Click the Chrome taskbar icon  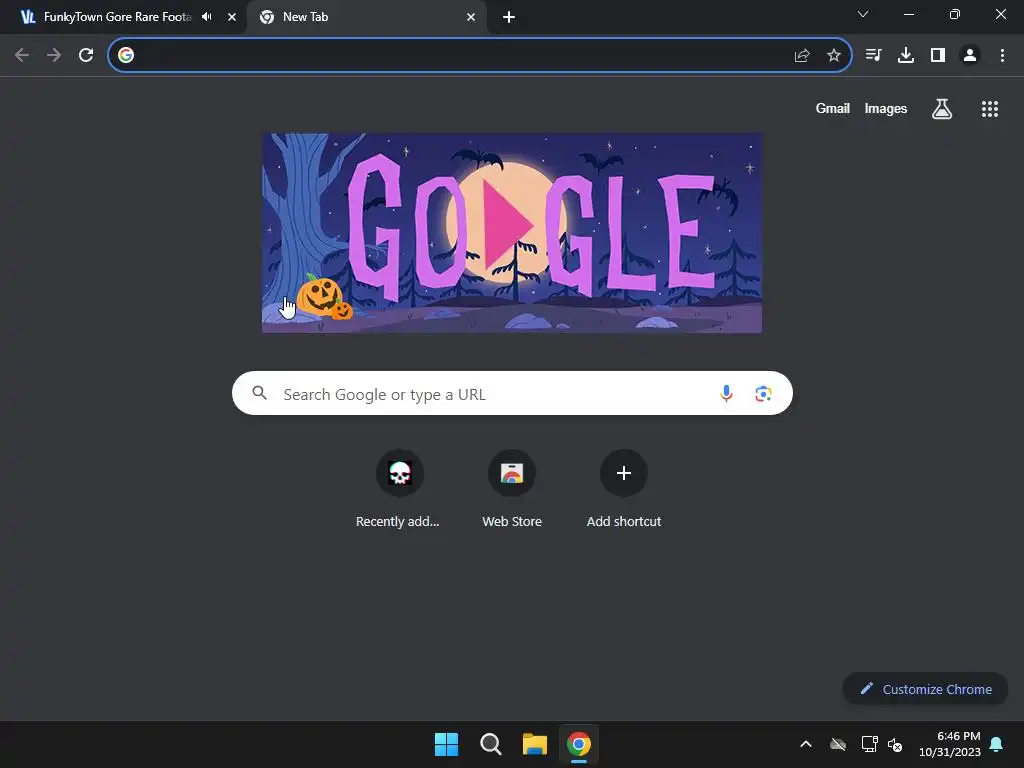tap(579, 744)
